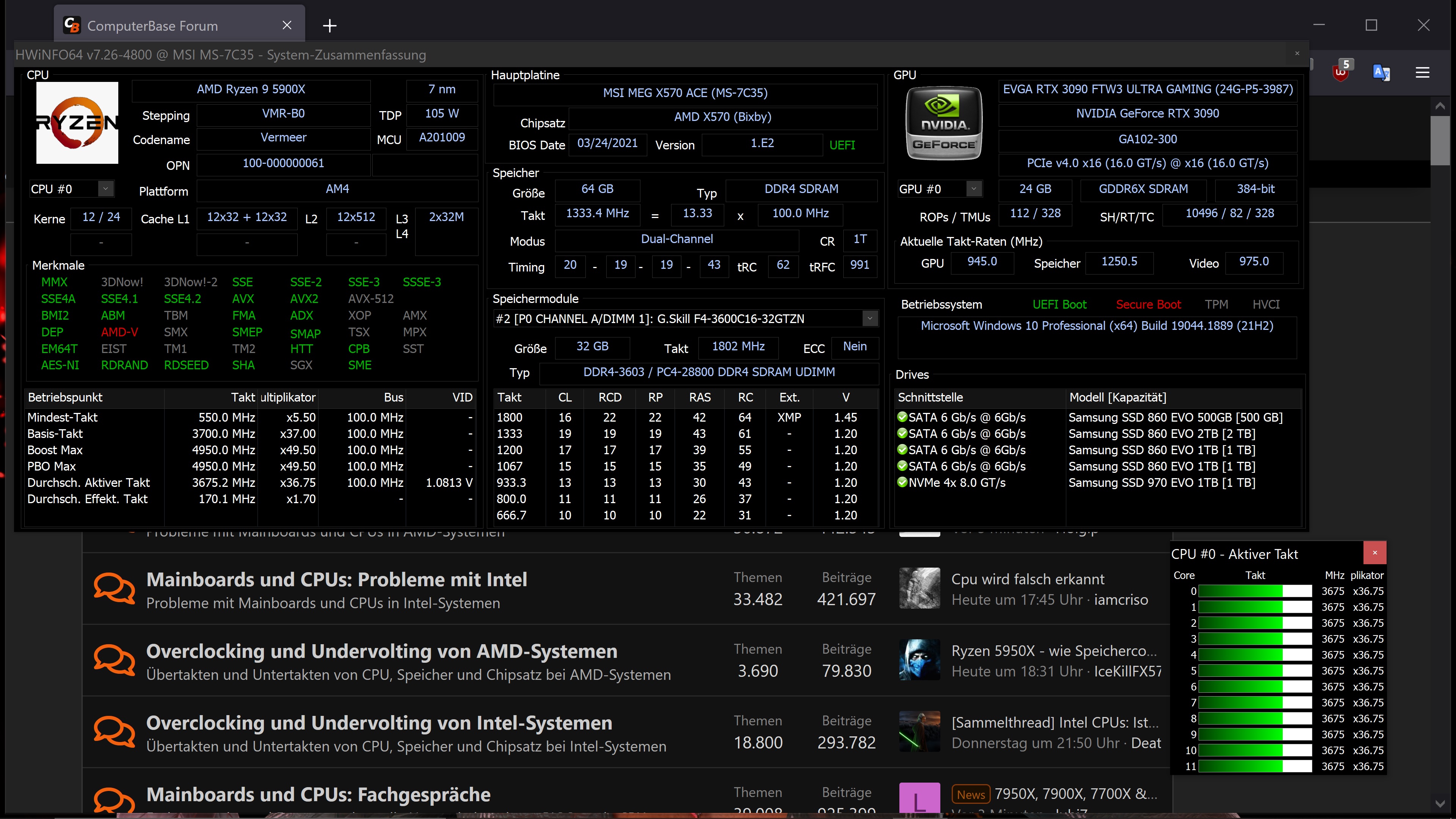Image resolution: width=1456 pixels, height=819 pixels.
Task: Open the browser hamburger menu
Action: (x=1422, y=72)
